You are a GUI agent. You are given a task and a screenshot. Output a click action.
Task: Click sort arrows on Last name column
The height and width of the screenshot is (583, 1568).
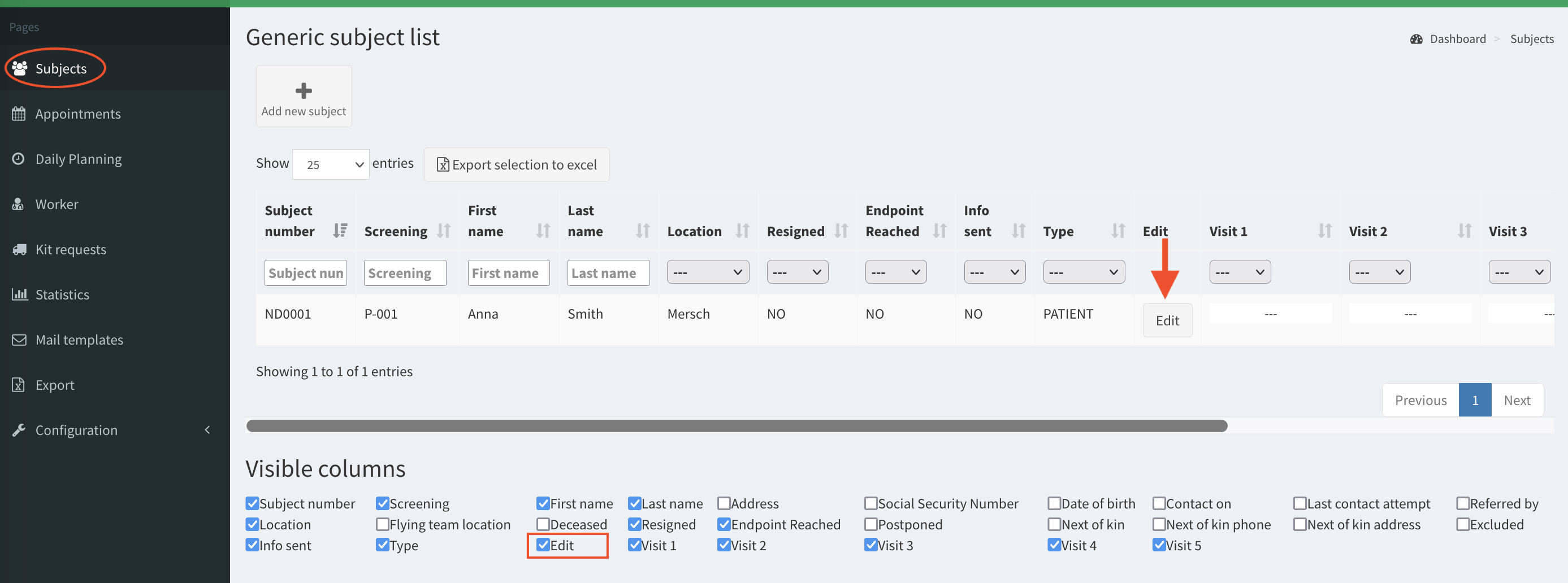pyautogui.click(x=642, y=230)
